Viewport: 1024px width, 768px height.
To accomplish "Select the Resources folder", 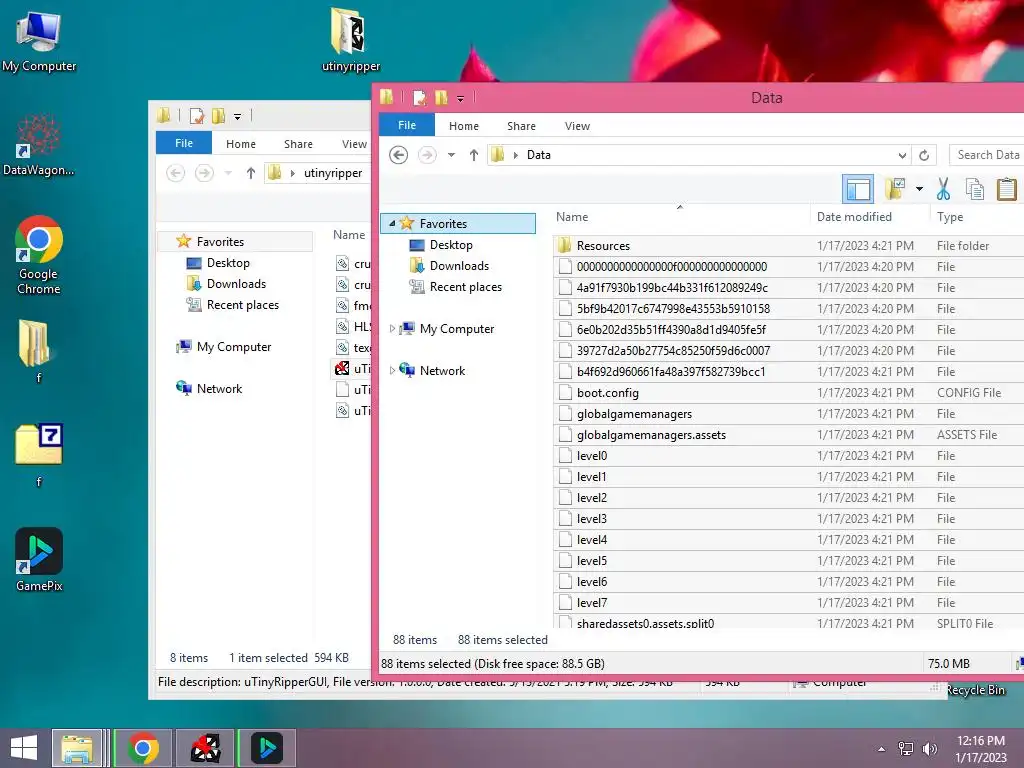I will pyautogui.click(x=788, y=246).
